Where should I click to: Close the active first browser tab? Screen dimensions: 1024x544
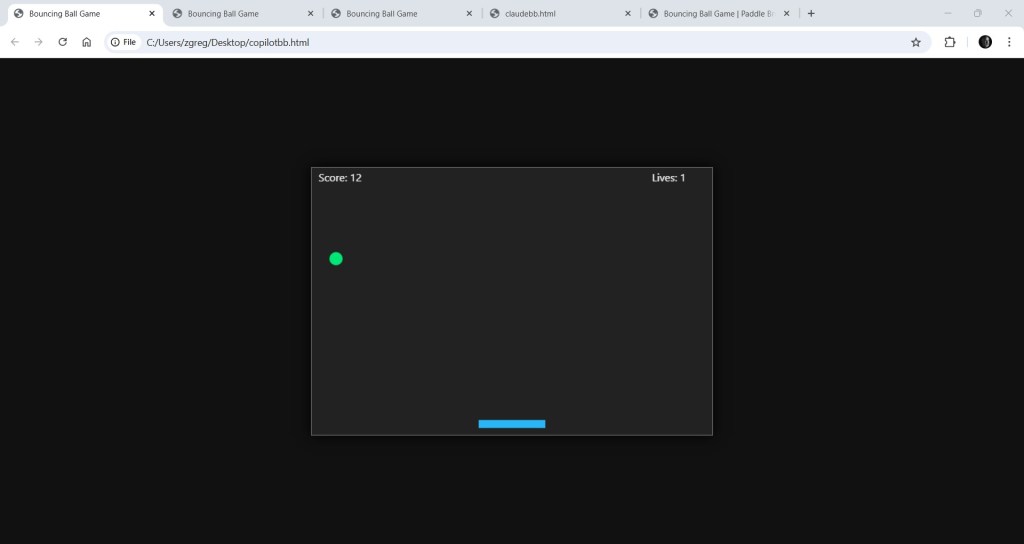[152, 14]
